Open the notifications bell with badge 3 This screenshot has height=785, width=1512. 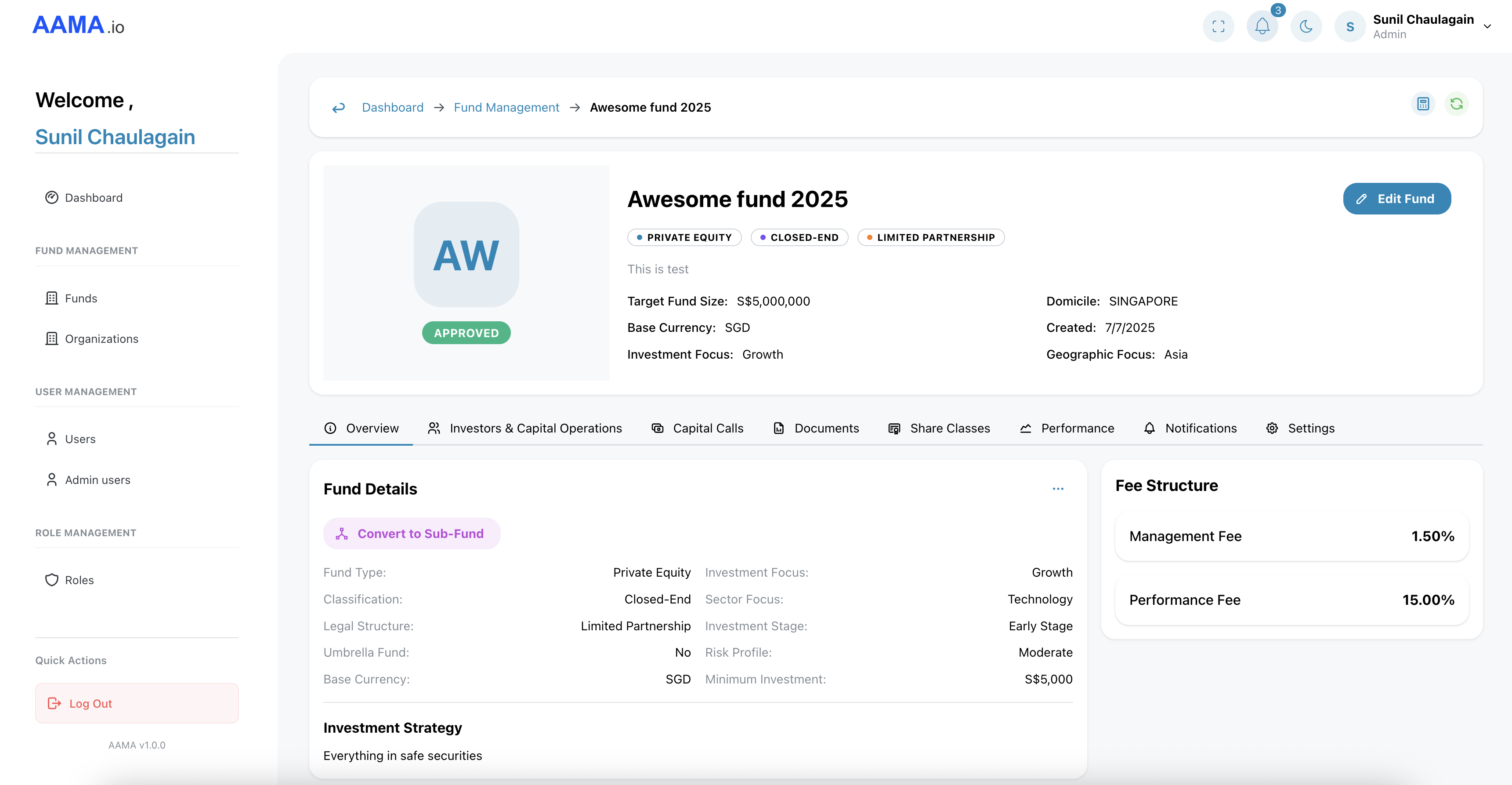coord(1262,26)
